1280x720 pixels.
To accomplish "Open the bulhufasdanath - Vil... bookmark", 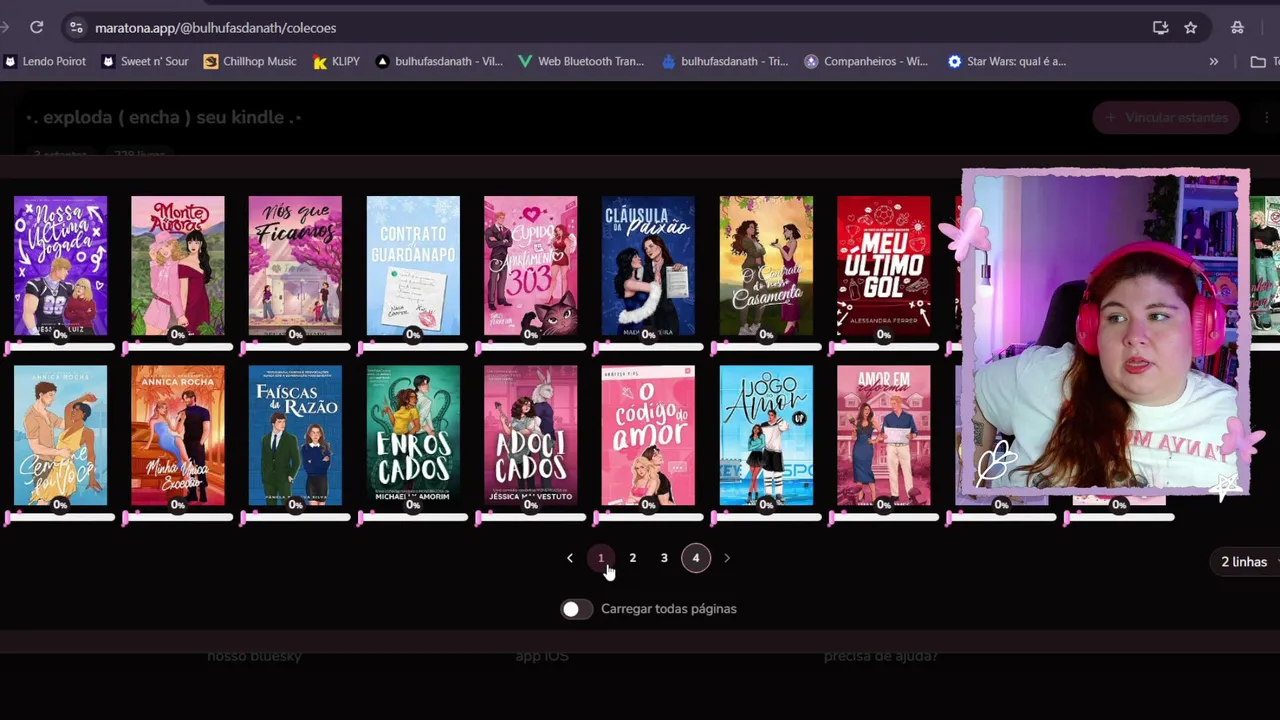I will coord(439,61).
